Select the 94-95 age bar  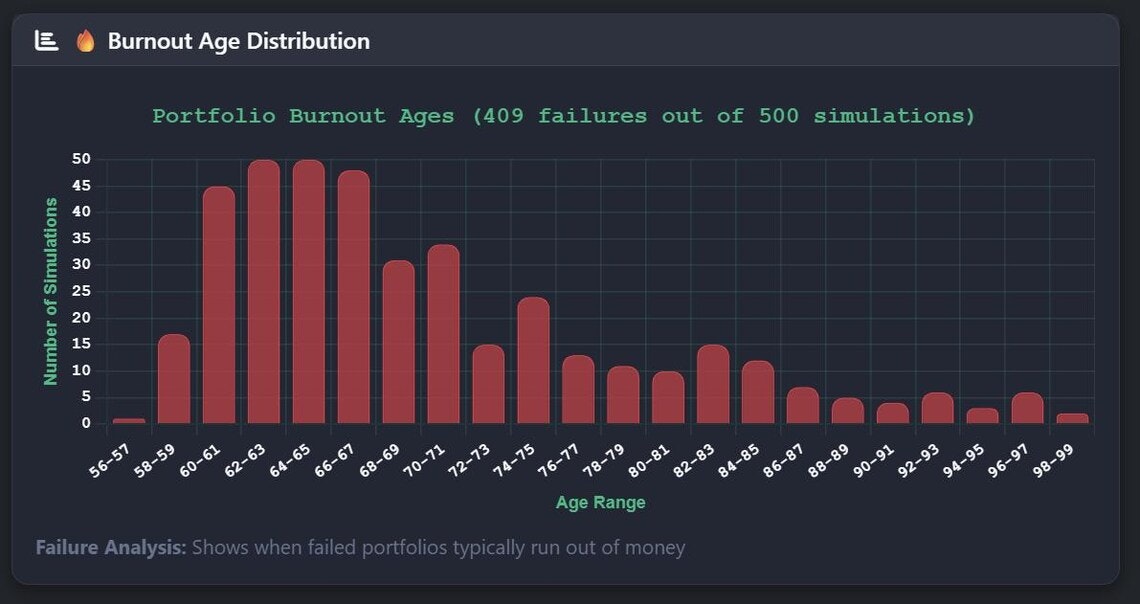(x=983, y=416)
